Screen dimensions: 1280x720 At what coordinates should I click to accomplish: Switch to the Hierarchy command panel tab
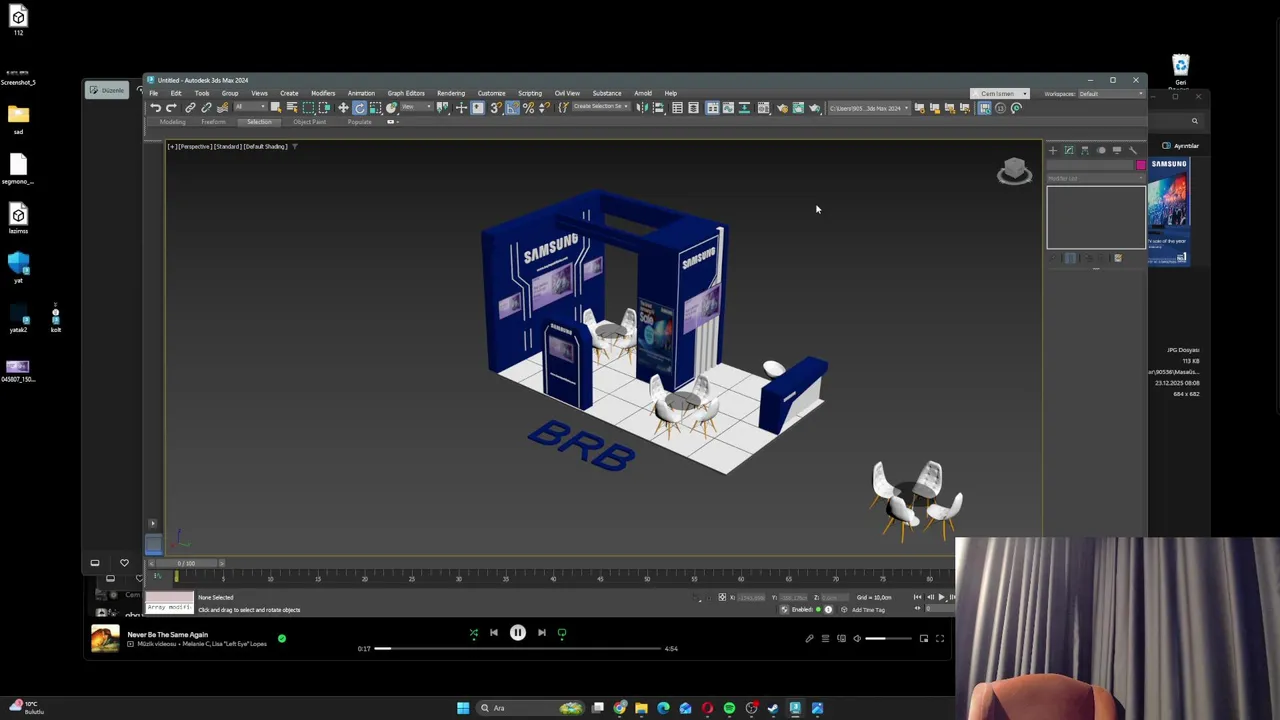1085,150
